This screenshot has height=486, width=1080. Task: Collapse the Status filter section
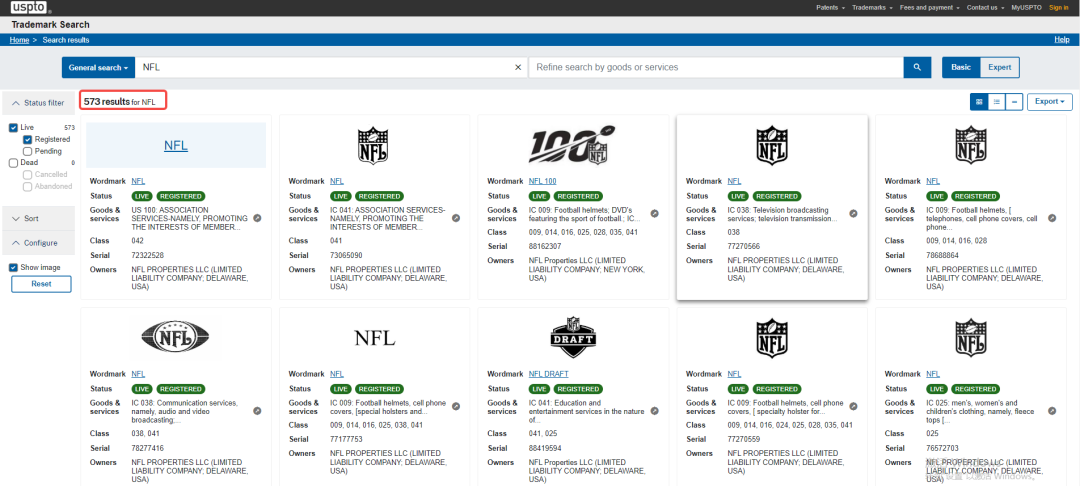point(39,103)
